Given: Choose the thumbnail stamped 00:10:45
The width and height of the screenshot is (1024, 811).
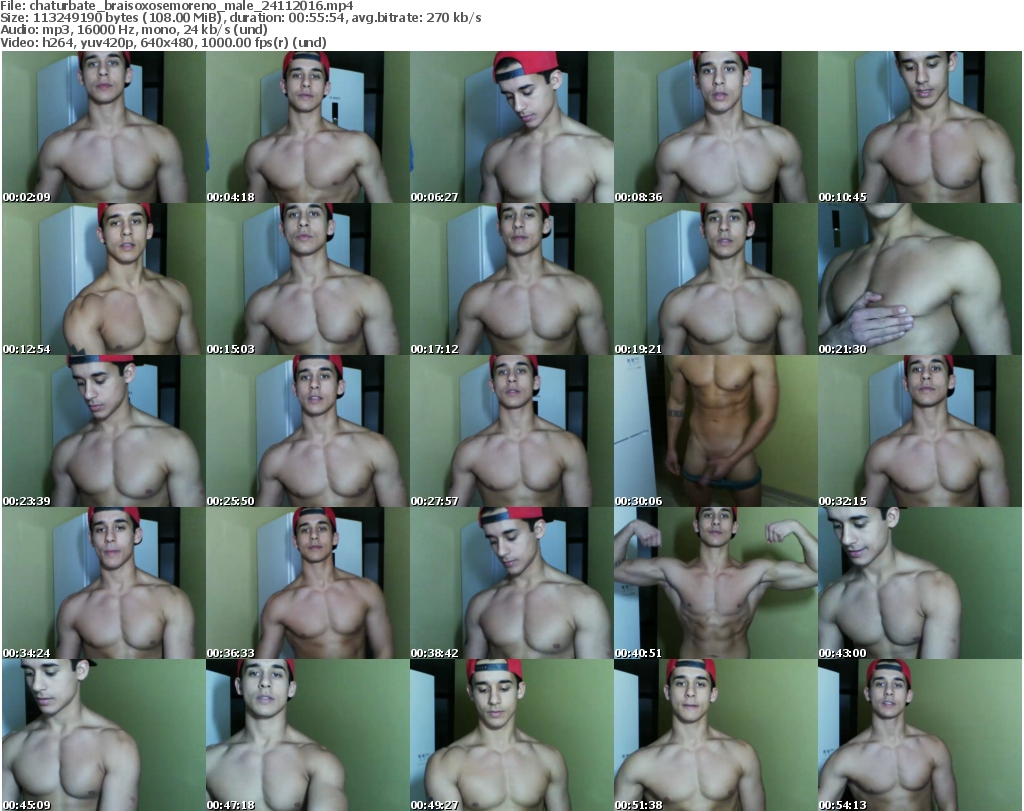Looking at the screenshot, I should tap(920, 127).
